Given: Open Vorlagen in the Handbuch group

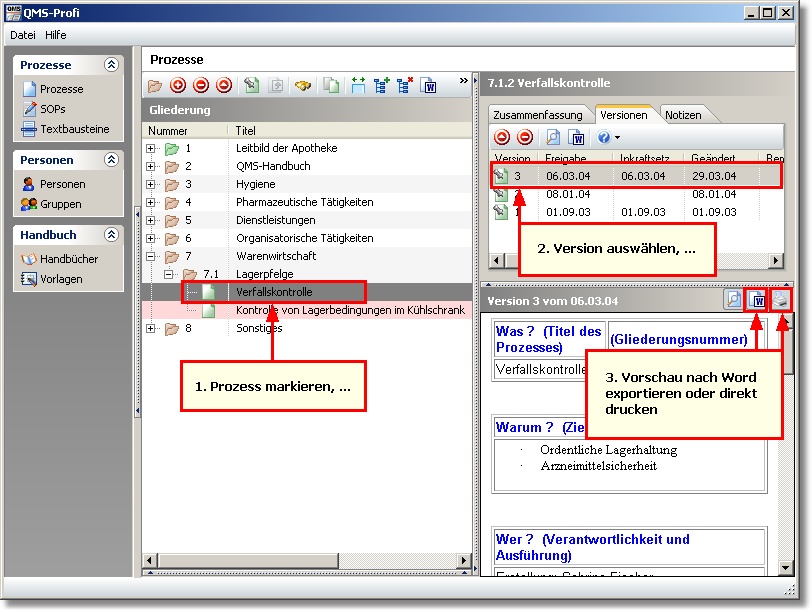Looking at the screenshot, I should [x=61, y=279].
